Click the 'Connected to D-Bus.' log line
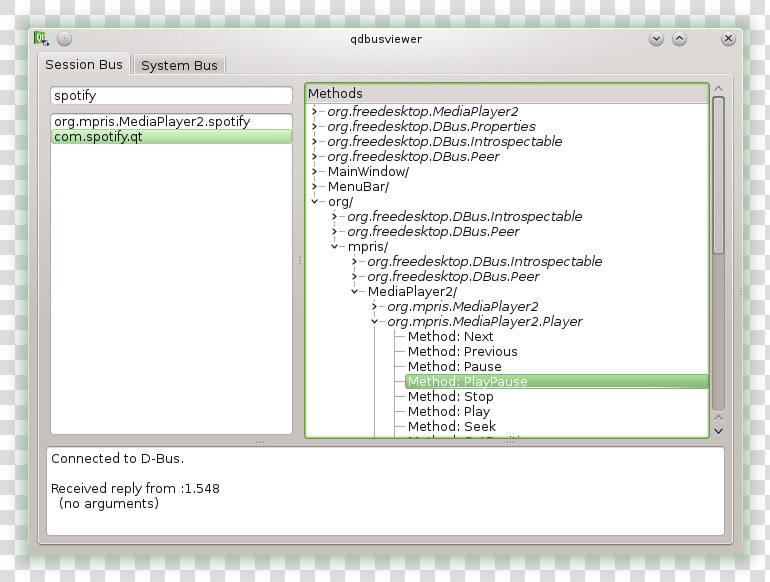The width and height of the screenshot is (770, 582). click(x=117, y=459)
